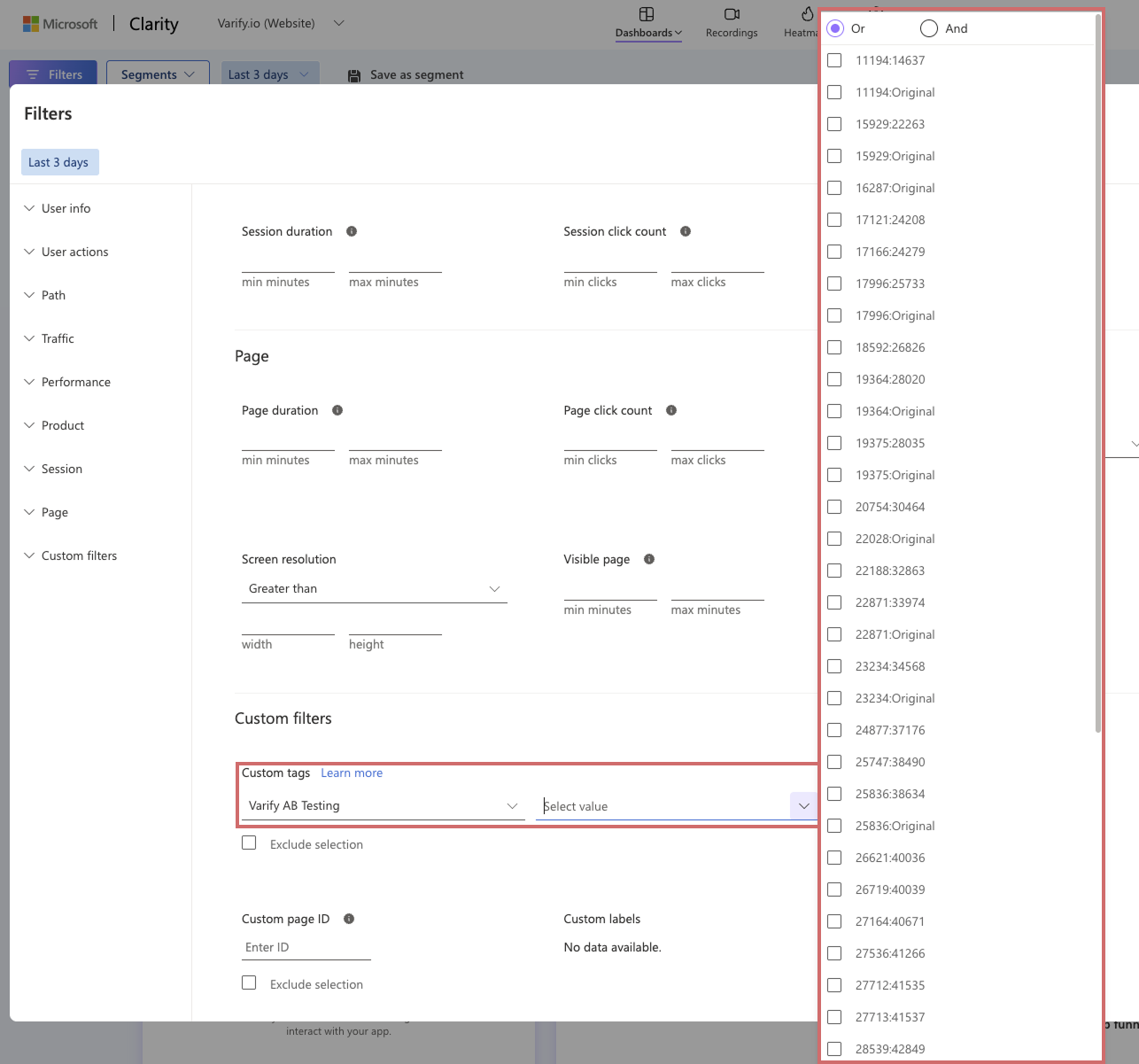Click the Last 3 days filter chip
The height and width of the screenshot is (1064, 1139).
click(x=59, y=162)
